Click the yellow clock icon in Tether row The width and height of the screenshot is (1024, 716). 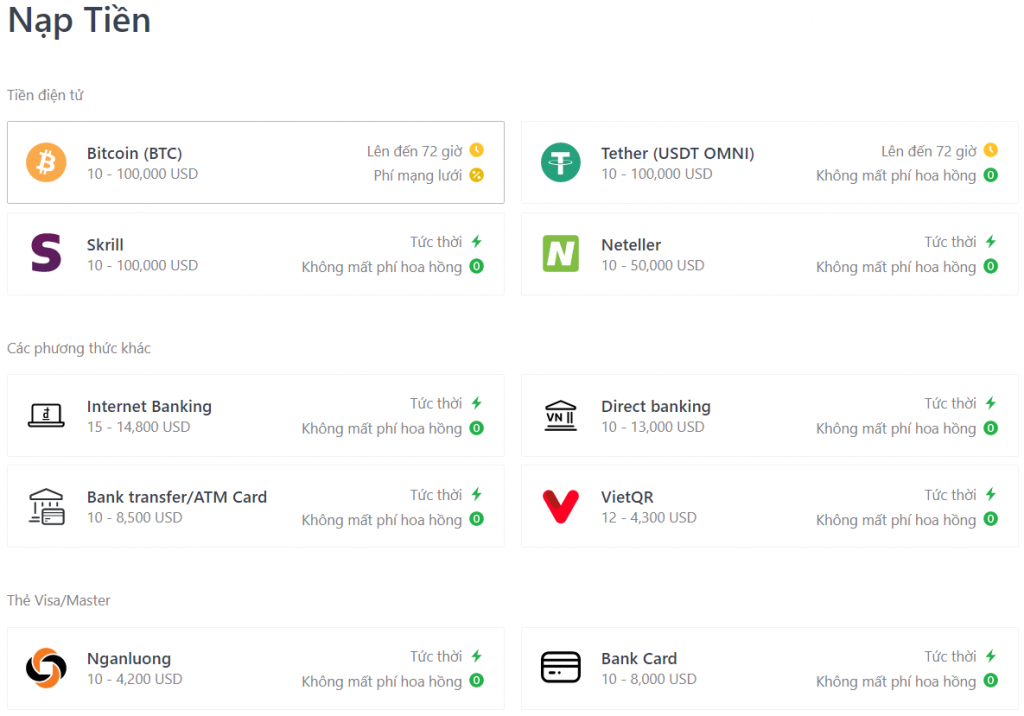(991, 150)
